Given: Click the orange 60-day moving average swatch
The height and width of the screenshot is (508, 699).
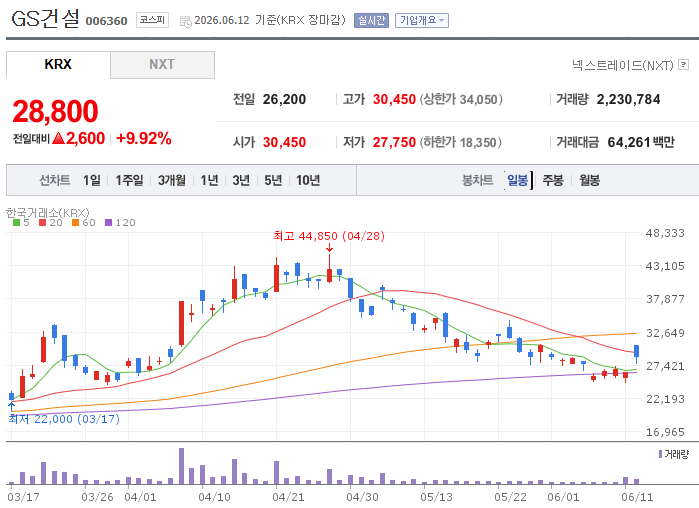Looking at the screenshot, I should point(75,223).
